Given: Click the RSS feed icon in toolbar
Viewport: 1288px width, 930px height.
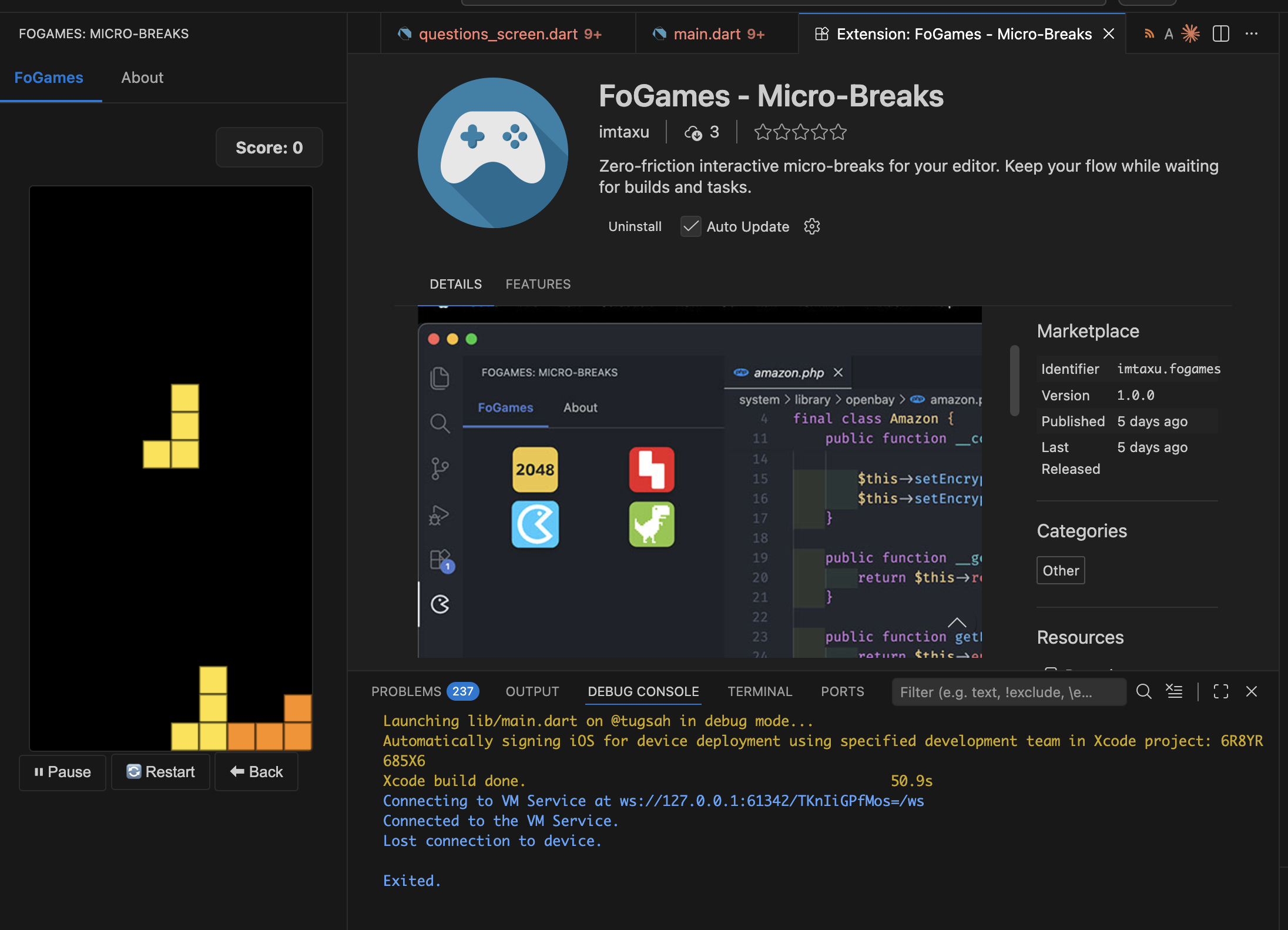Looking at the screenshot, I should click(x=1149, y=34).
